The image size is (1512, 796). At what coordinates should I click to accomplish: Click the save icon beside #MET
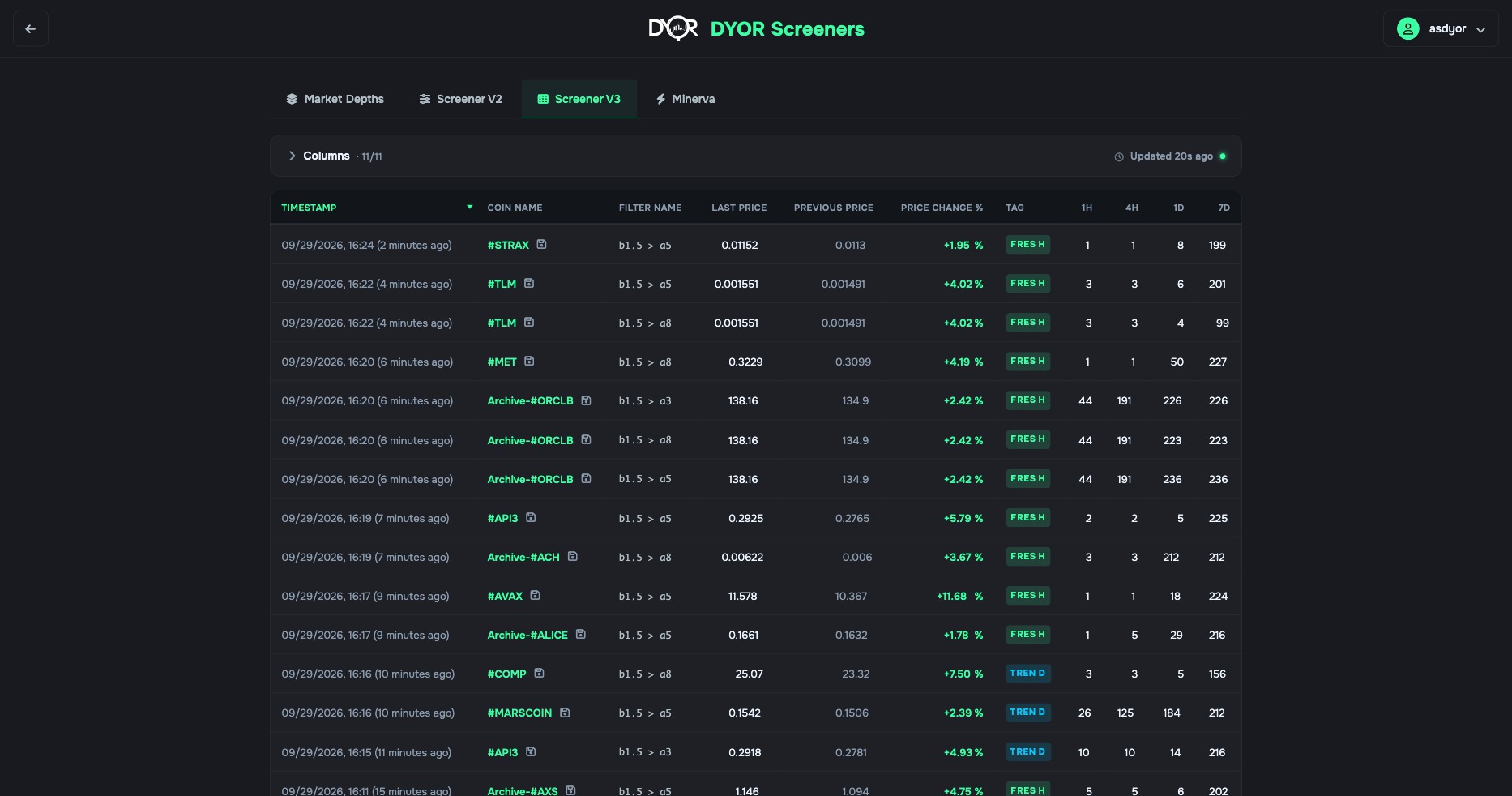click(529, 361)
